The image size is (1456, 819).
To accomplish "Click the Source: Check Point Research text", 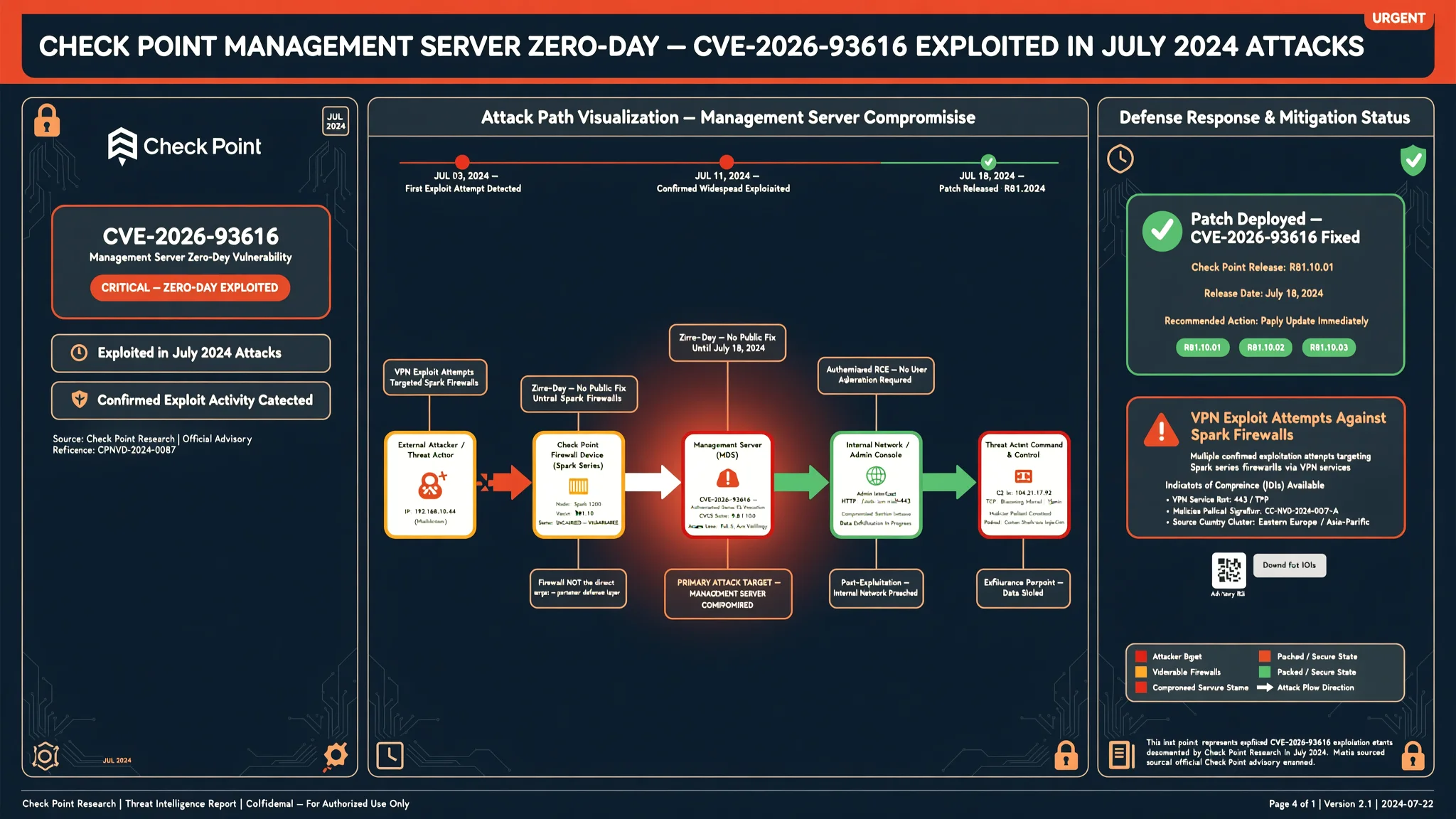I will (x=152, y=439).
